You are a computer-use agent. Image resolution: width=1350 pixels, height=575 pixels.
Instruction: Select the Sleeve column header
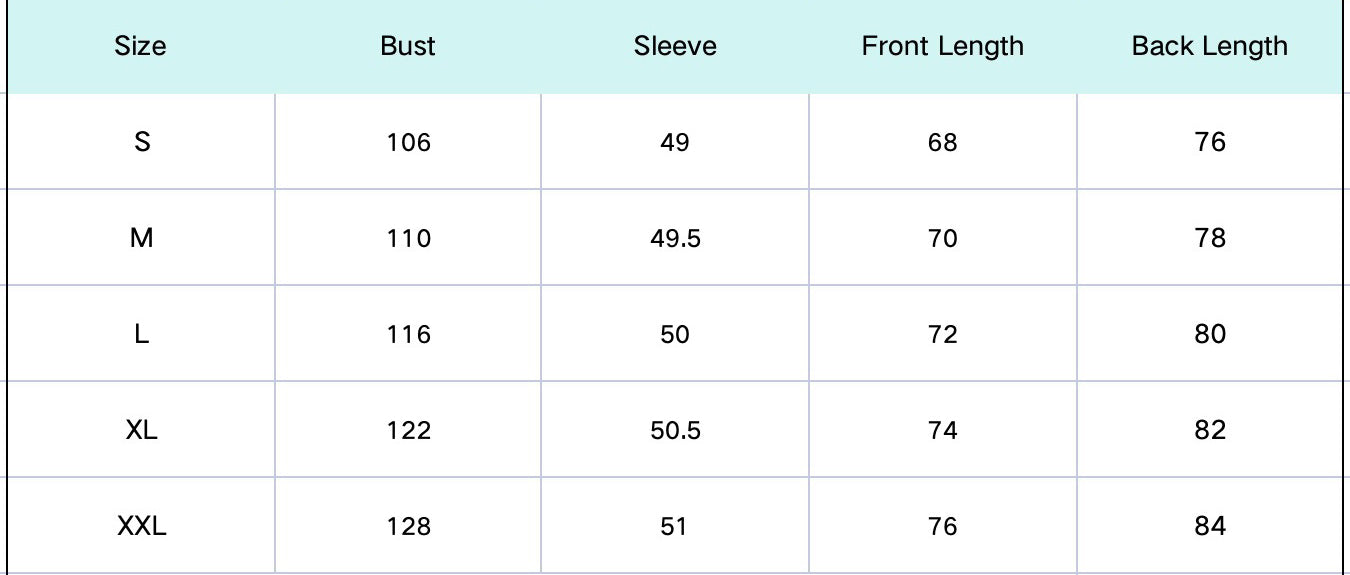click(675, 46)
